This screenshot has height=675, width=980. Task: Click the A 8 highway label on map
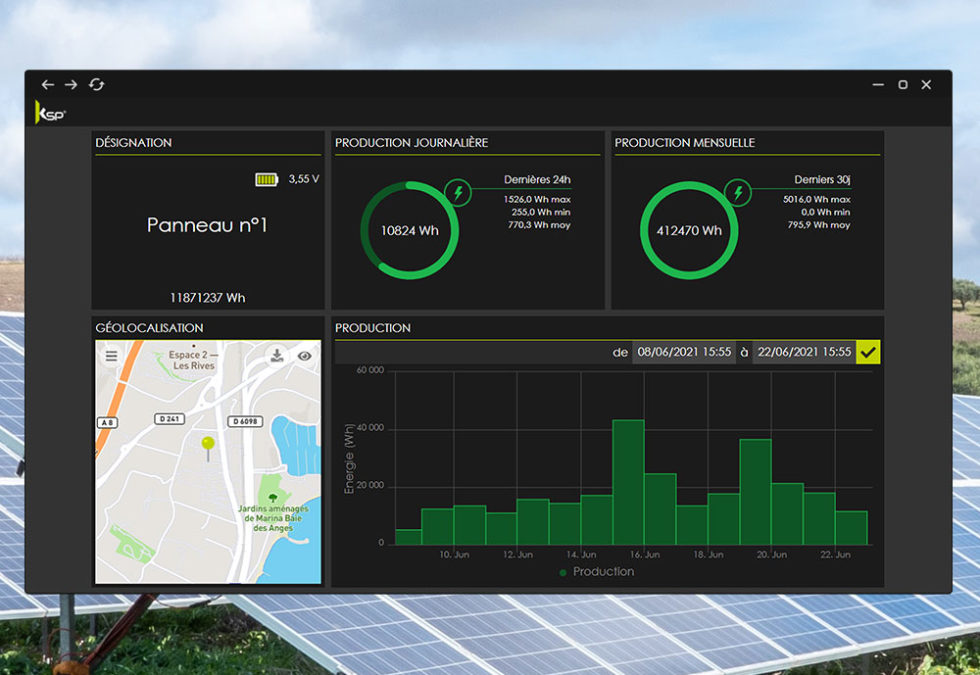pos(107,422)
